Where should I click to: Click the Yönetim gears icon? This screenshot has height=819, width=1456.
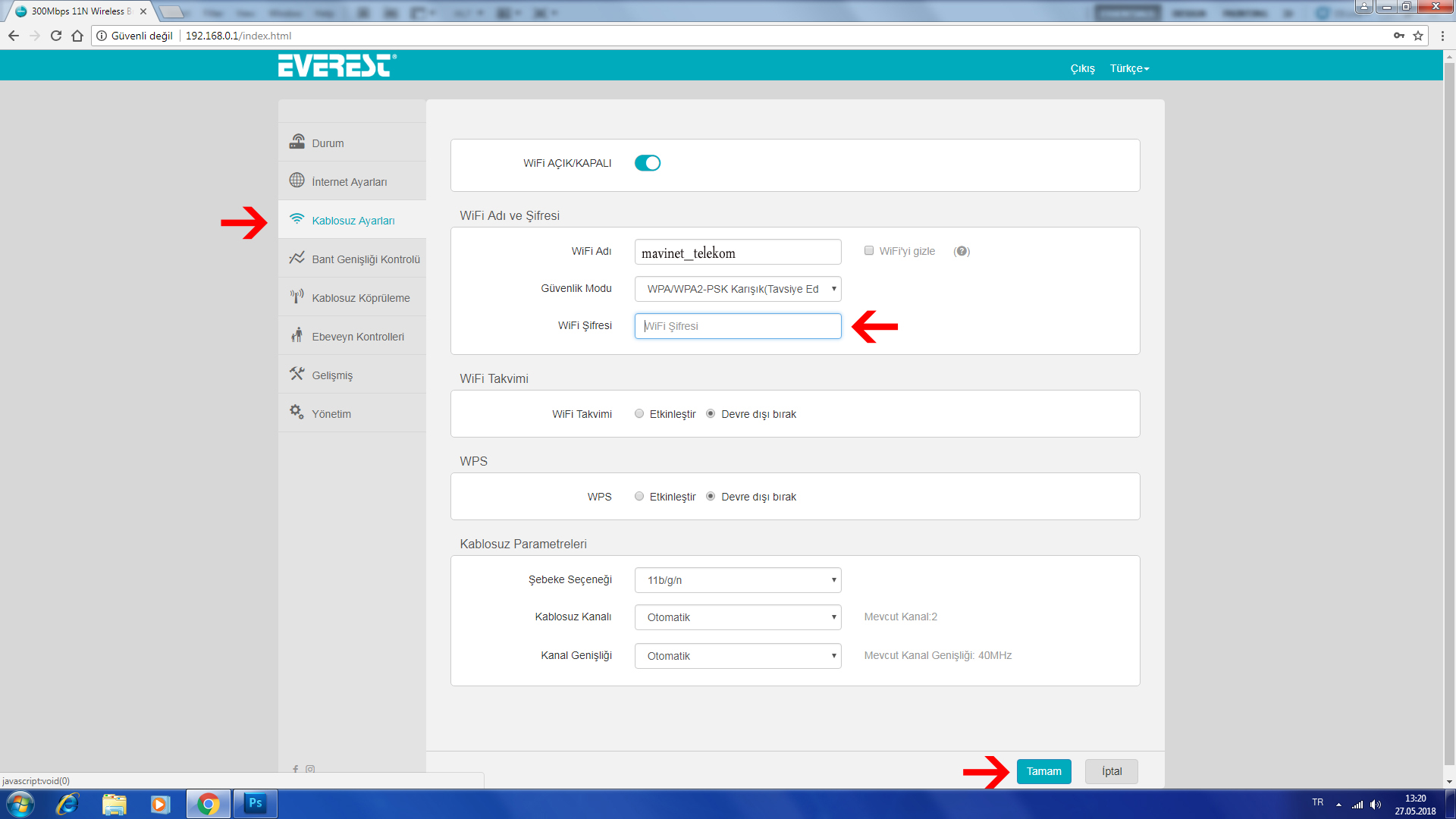[297, 412]
